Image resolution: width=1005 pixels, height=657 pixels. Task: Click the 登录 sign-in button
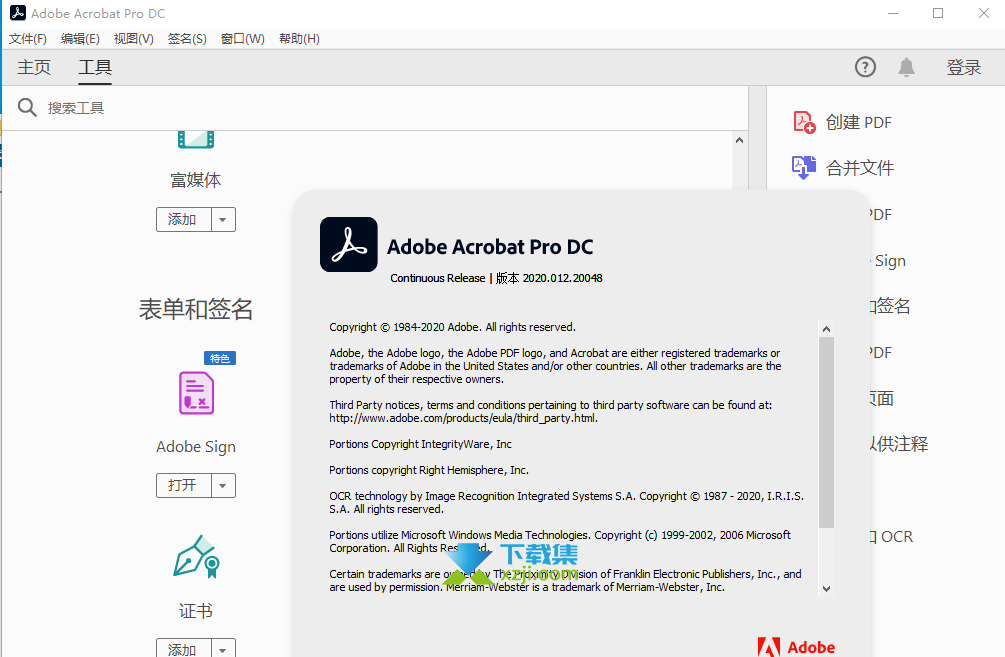(x=963, y=67)
